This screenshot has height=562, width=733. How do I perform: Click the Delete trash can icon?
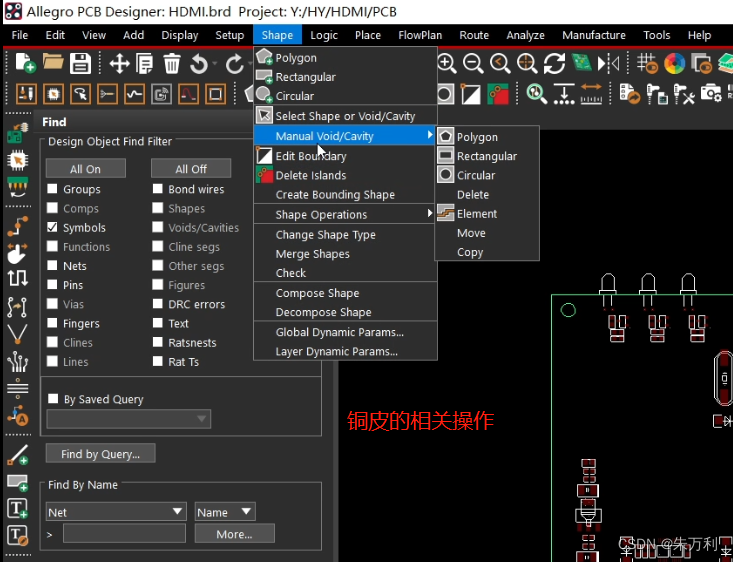click(172, 64)
